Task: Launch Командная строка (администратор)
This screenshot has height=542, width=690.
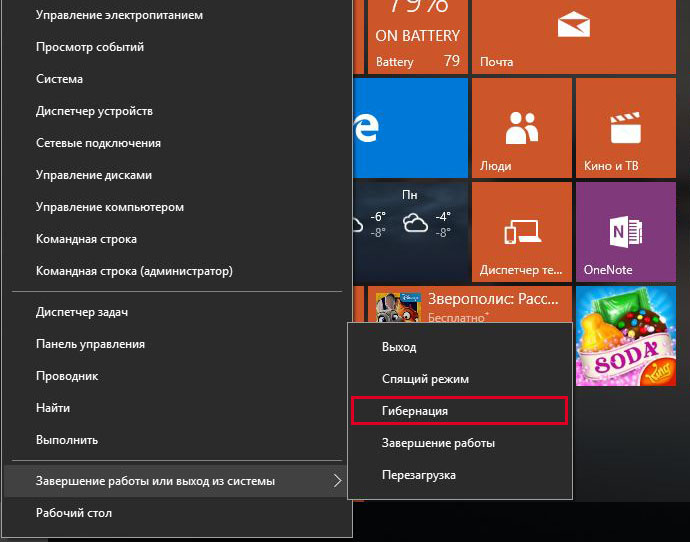Action: pyautogui.click(x=134, y=271)
